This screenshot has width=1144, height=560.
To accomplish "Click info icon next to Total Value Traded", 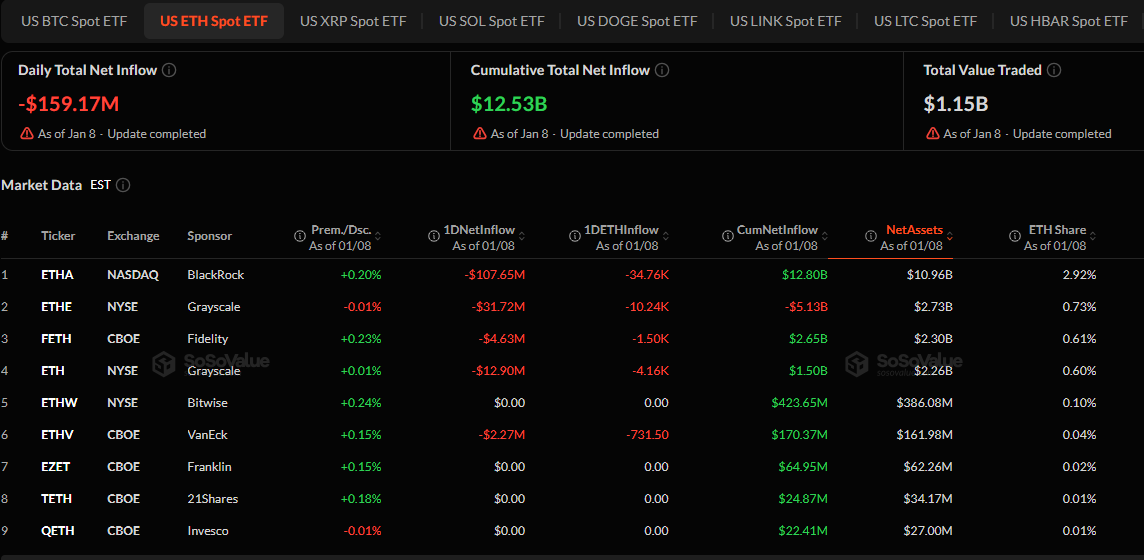I will coord(1054,70).
